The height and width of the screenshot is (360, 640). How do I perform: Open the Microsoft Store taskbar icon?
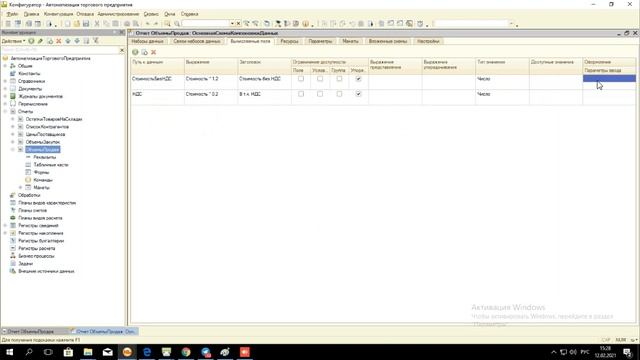pyautogui.click(x=68, y=352)
